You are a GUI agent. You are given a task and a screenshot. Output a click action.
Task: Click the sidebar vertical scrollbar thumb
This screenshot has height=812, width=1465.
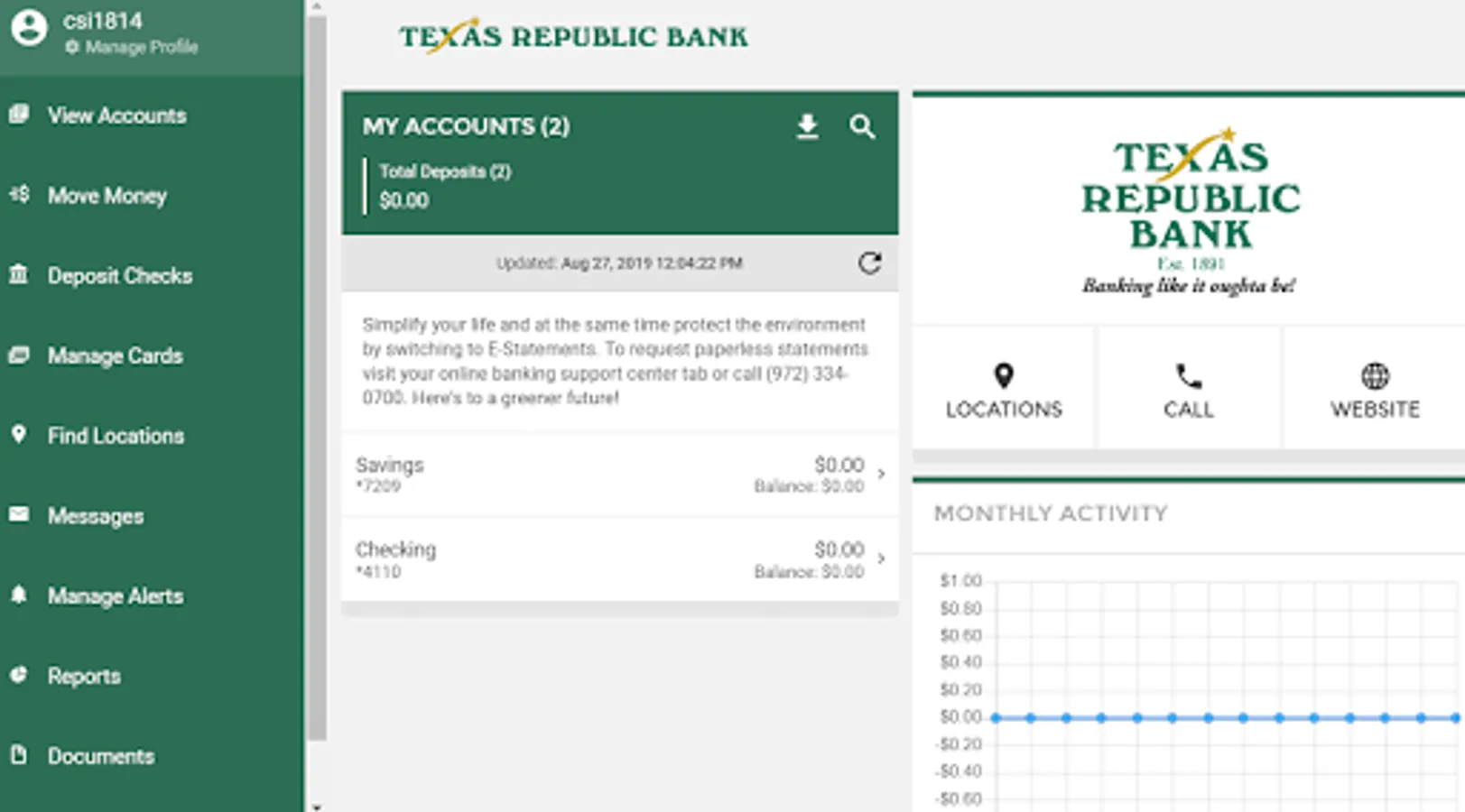coord(316,377)
